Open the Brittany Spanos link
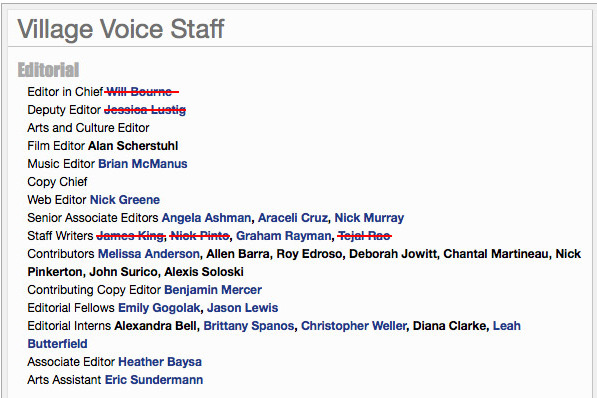The height and width of the screenshot is (398, 597). coord(249,326)
